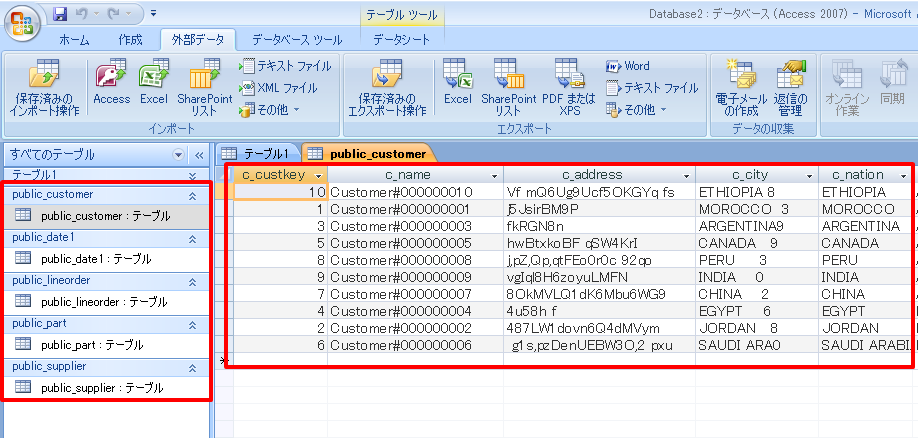The image size is (918, 438).
Task: Select the cell containing MOROCCO 3
Action: pyautogui.click(x=755, y=208)
